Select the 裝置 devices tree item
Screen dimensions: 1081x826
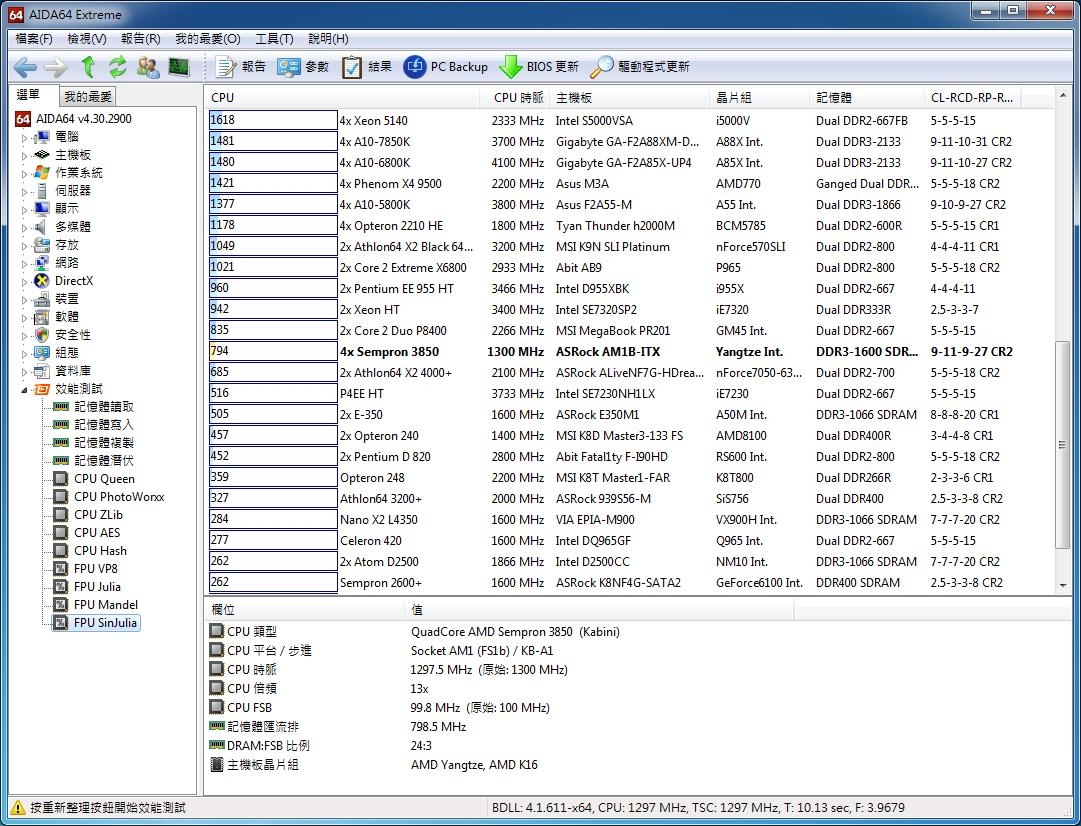pyautogui.click(x=67, y=299)
